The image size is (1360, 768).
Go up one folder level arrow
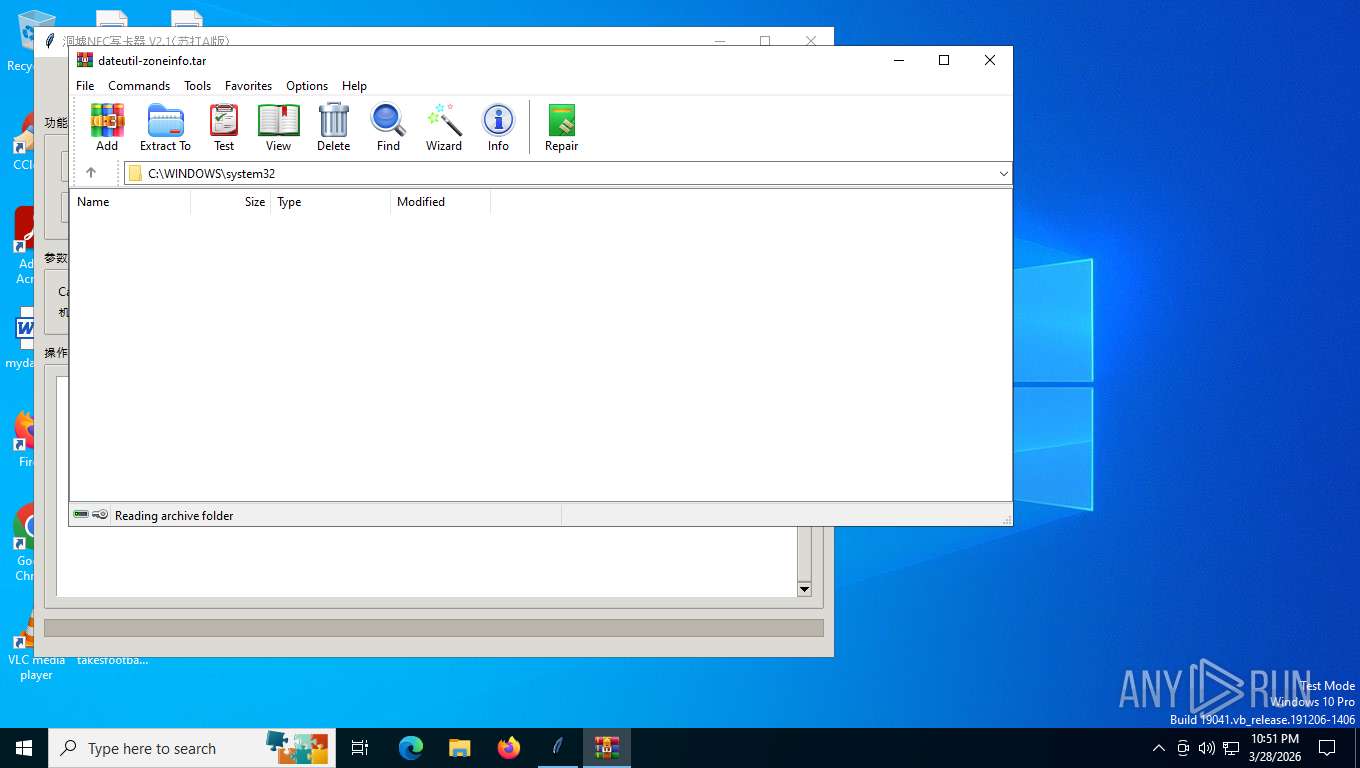tap(91, 173)
